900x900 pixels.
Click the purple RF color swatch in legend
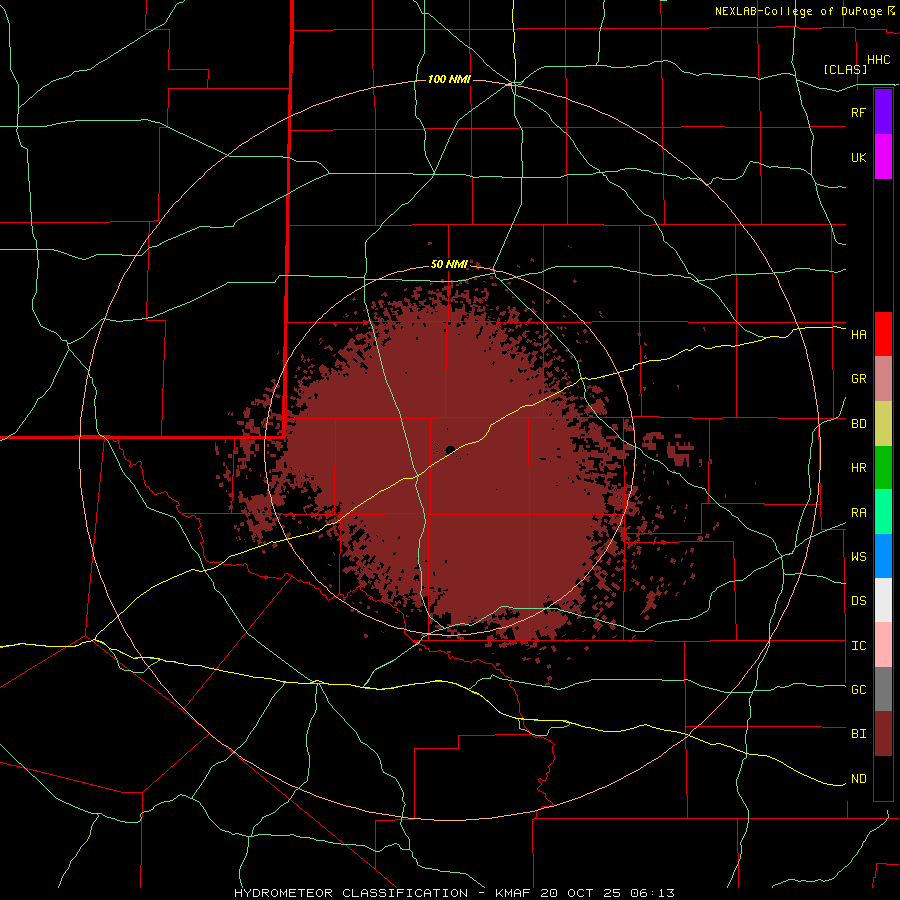tap(883, 111)
